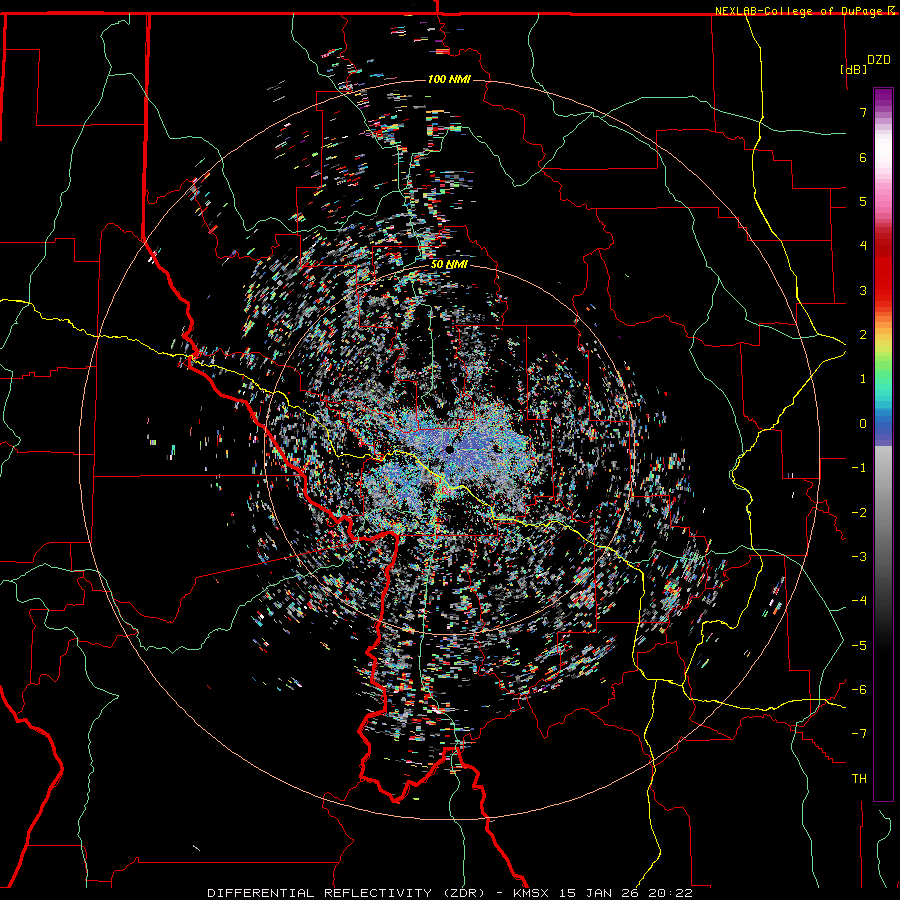Click the 0 value on the color scale
Screen dimensions: 900x900
[x=863, y=424]
